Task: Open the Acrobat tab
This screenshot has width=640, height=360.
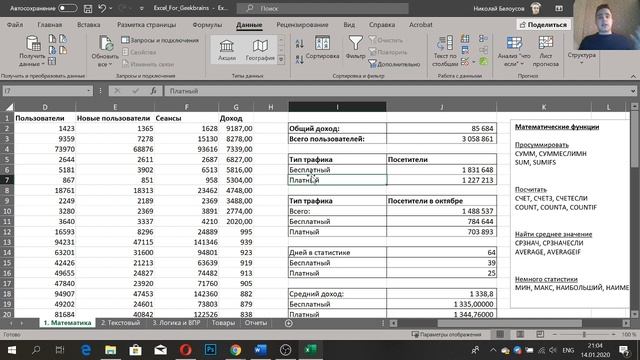Action: coord(420,24)
